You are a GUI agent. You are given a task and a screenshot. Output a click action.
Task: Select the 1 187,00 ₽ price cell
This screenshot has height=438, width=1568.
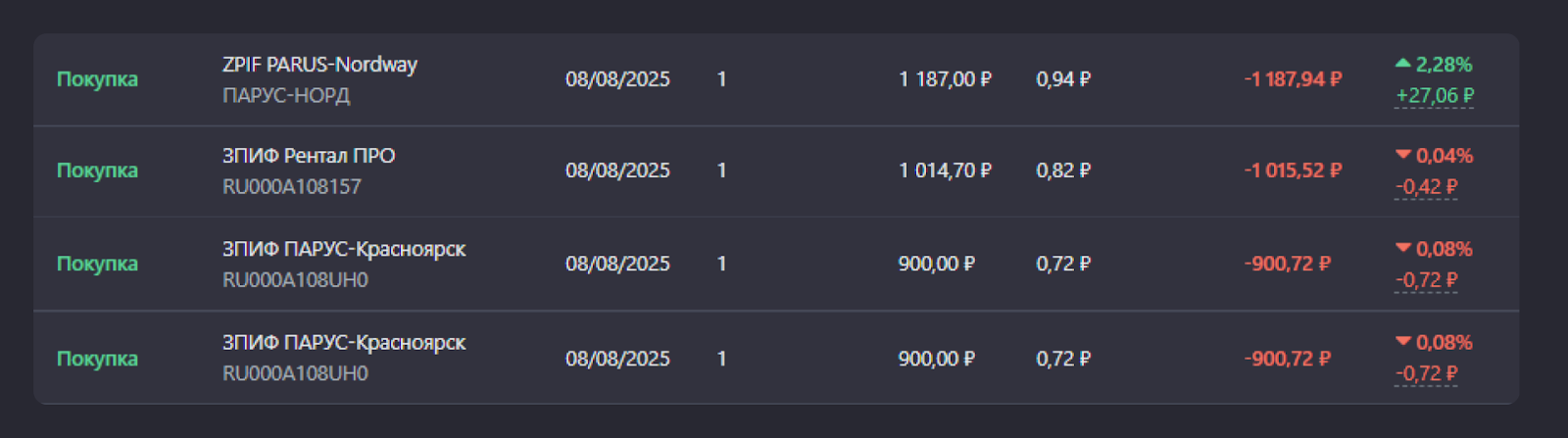(945, 79)
